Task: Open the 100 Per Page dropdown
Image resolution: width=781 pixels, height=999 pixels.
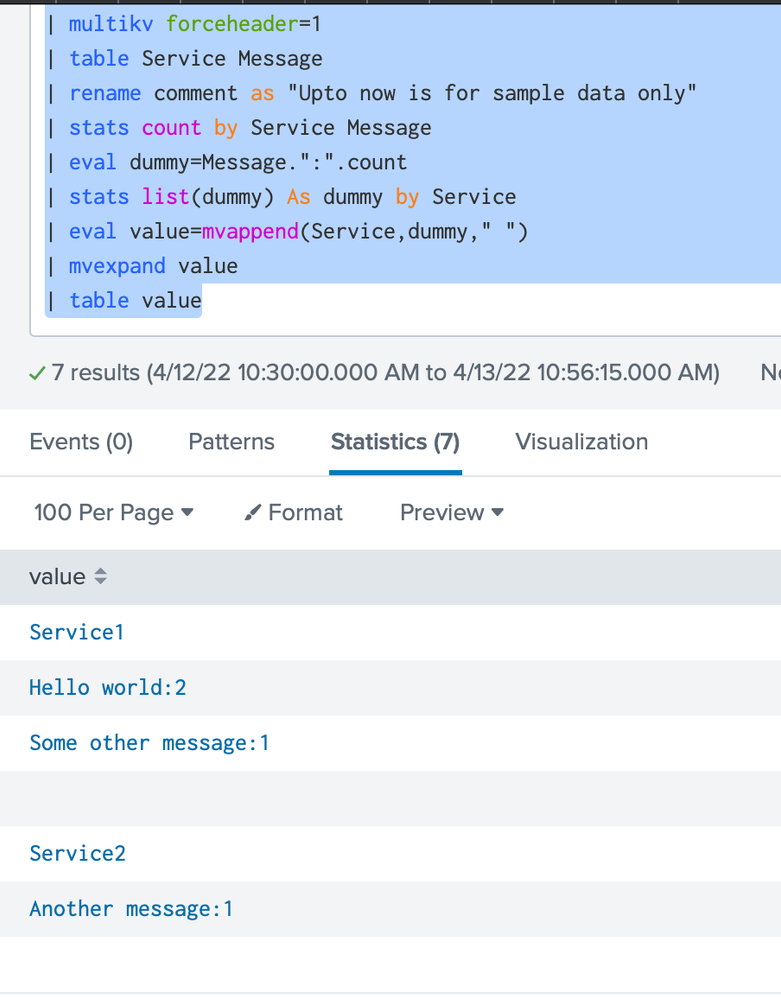Action: (113, 513)
